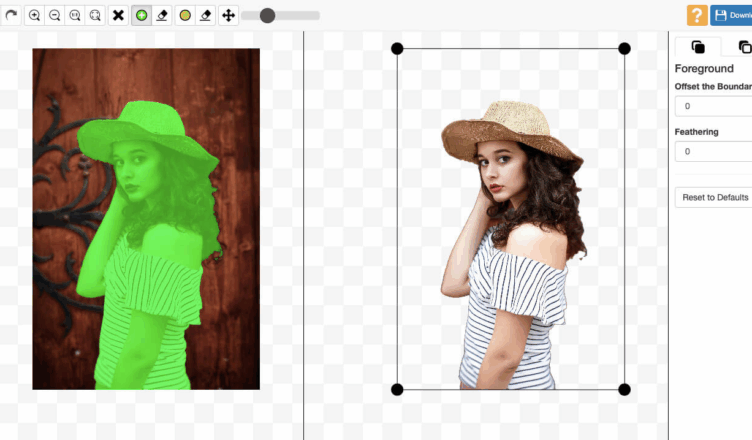The width and height of the screenshot is (752, 440).
Task: Click the Feathering value input field
Action: (x=713, y=152)
